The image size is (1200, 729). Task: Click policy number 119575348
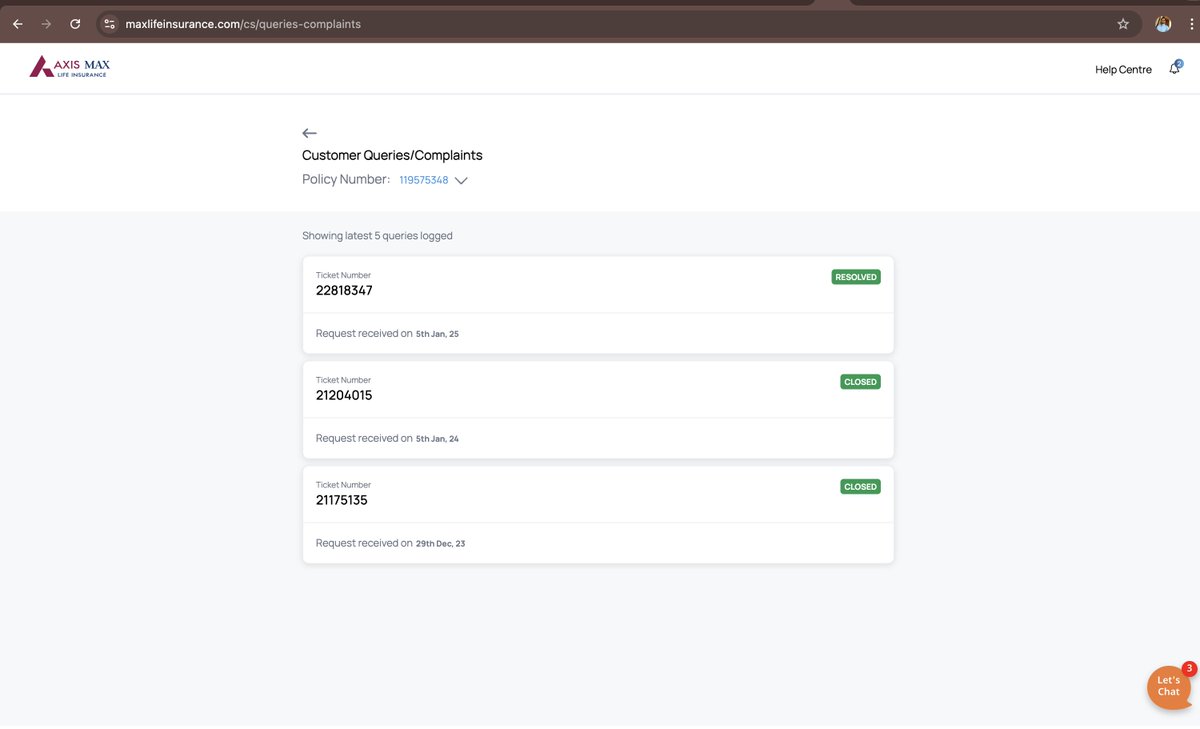(x=424, y=180)
